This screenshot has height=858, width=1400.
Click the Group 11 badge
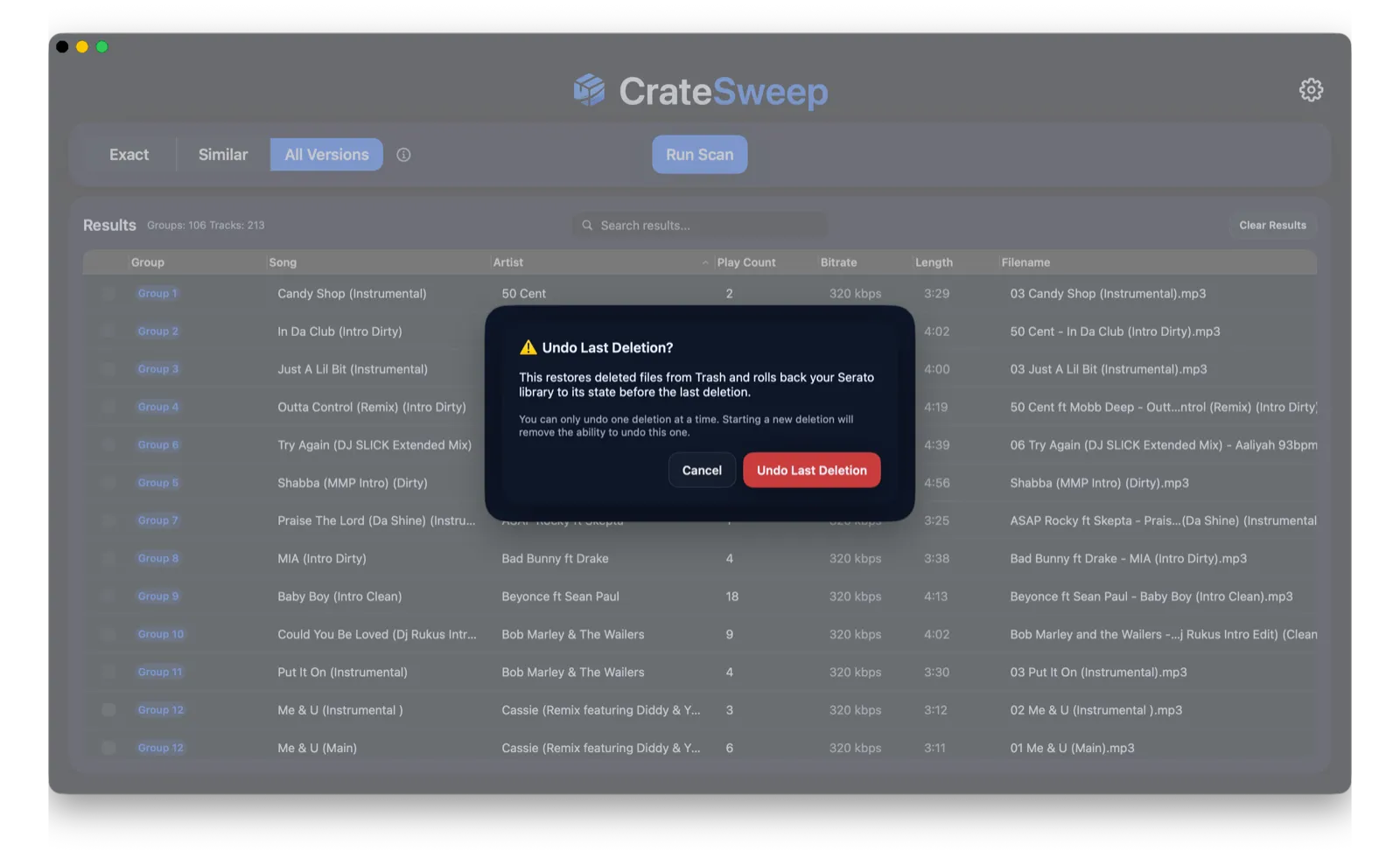(160, 673)
